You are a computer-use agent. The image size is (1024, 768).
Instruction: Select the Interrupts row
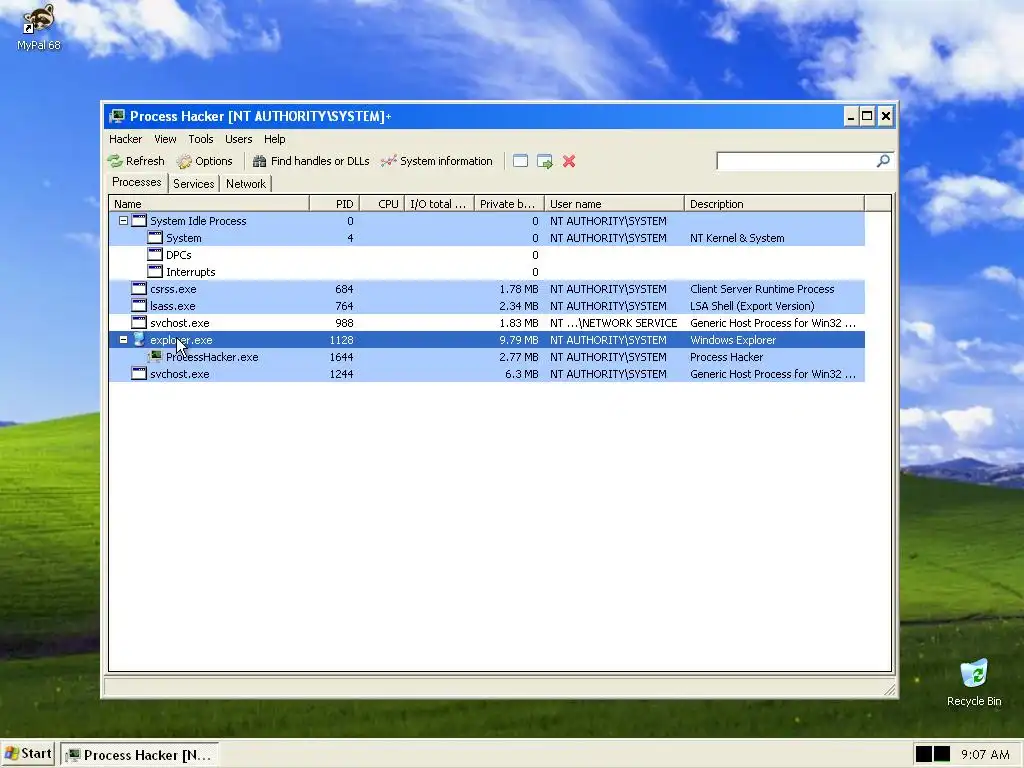[x=487, y=272]
